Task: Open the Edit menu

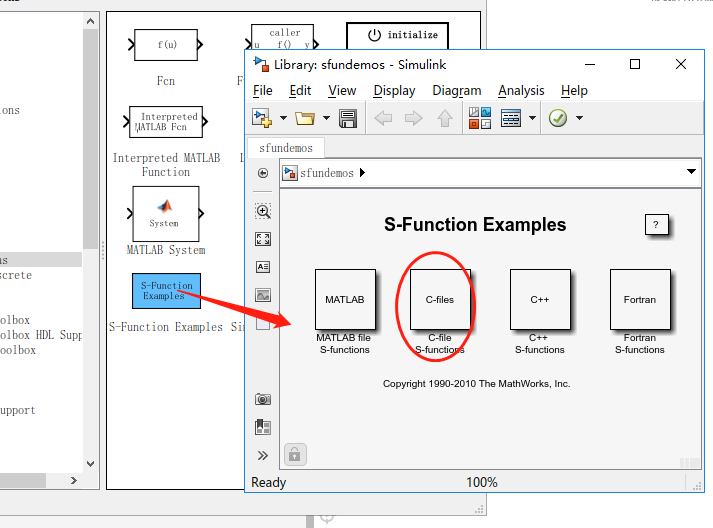Action: [300, 91]
